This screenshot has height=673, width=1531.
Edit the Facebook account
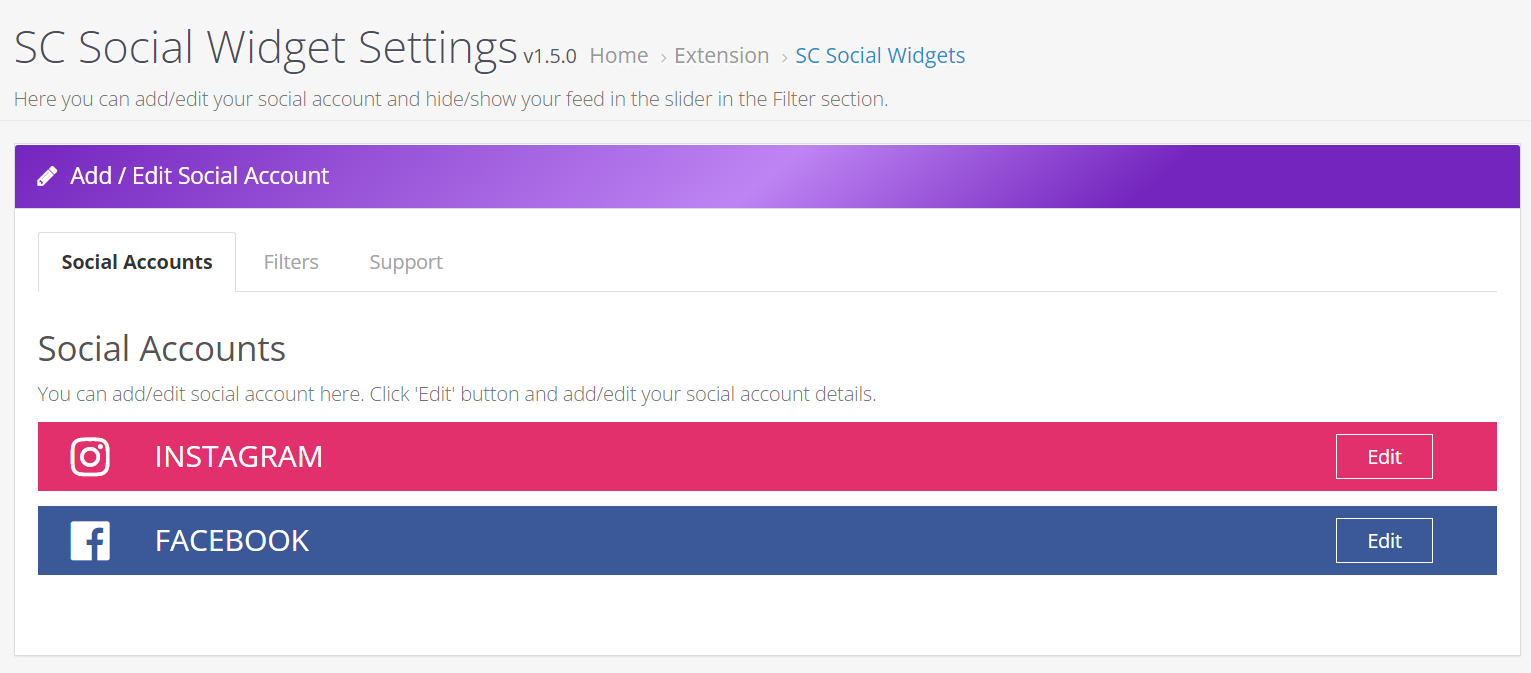click(1384, 541)
